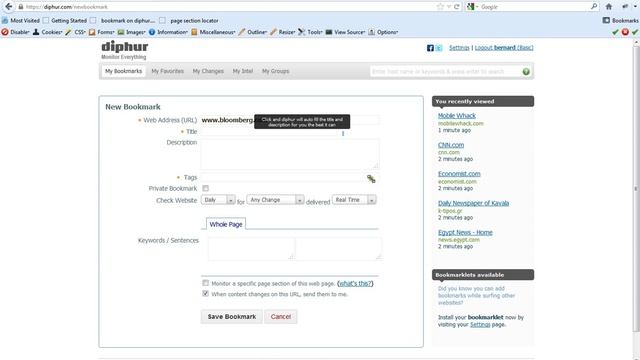Click the Save Bookmark button
Image resolution: width=640 pixels, height=360 pixels.
click(x=231, y=317)
